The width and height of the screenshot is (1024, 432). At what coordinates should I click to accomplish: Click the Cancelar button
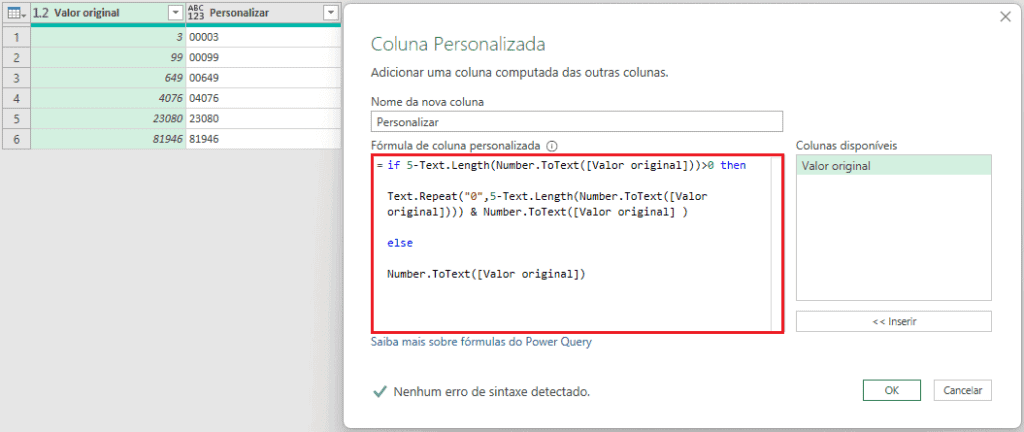coord(963,390)
